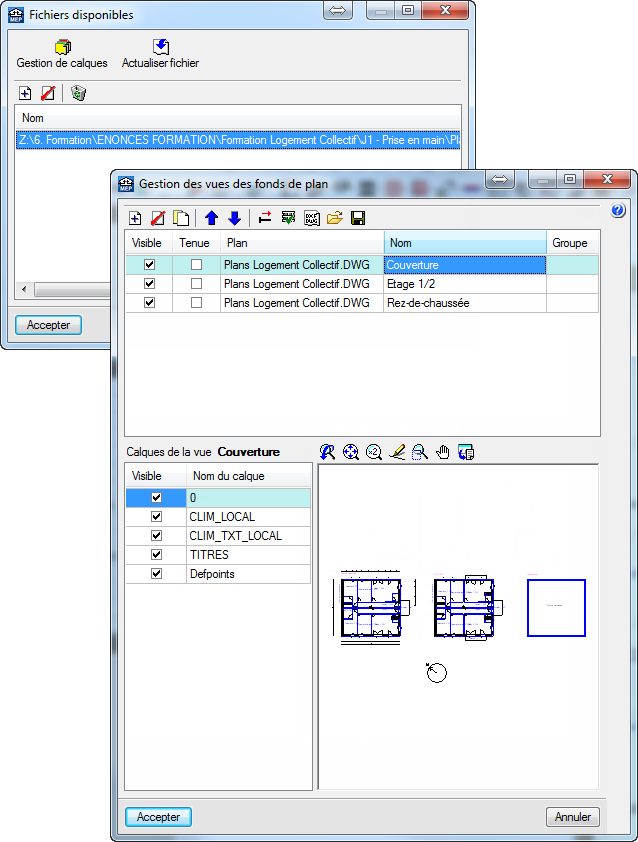Click the Groupe column header
Image resolution: width=638 pixels, height=842 pixels.
[571, 243]
